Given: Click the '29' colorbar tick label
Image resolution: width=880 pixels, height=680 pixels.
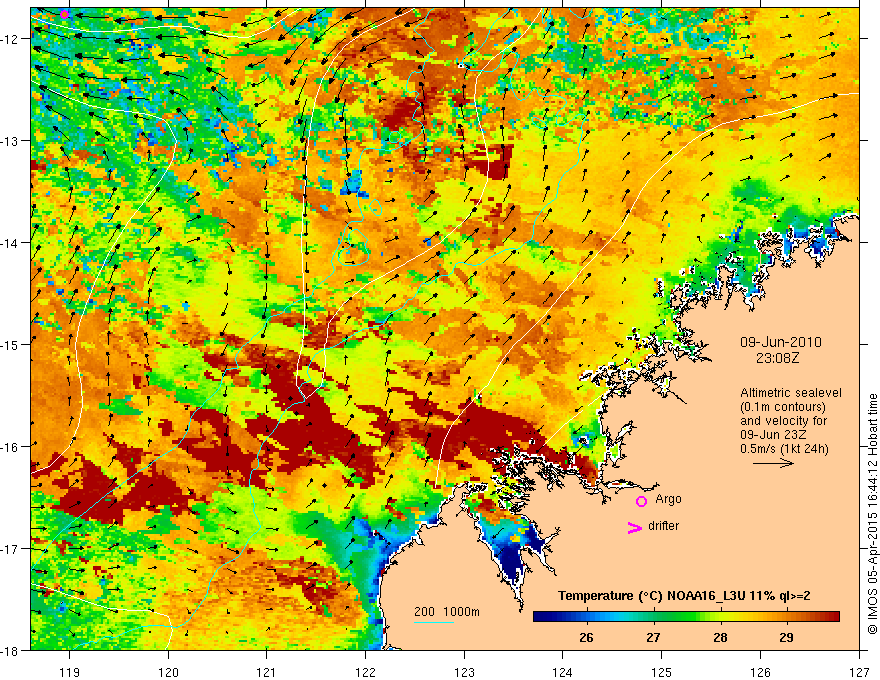Looking at the screenshot, I should 786,637.
